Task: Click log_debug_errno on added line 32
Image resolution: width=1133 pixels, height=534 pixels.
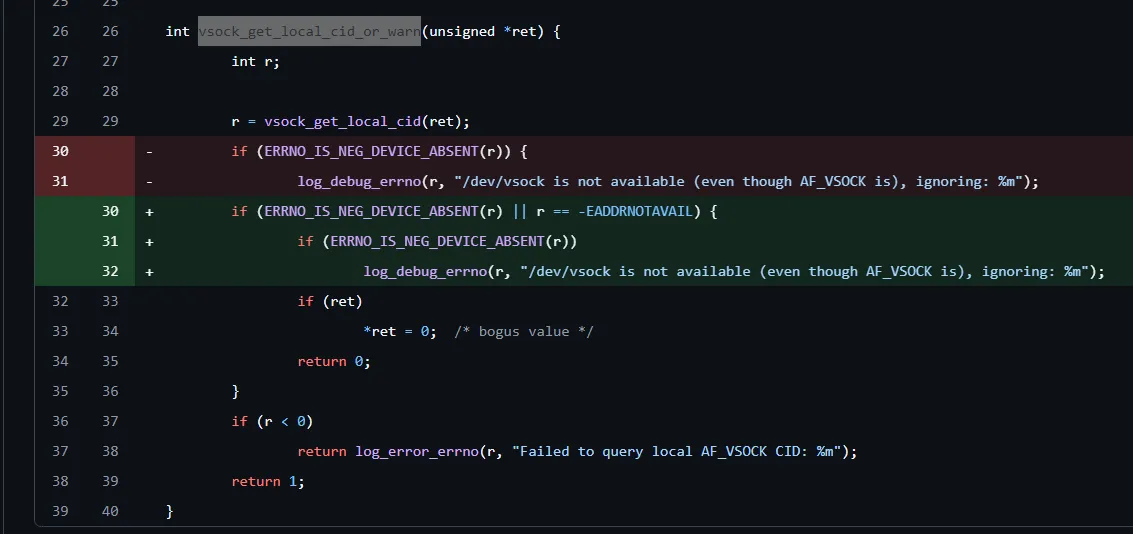Action: pyautogui.click(x=425, y=272)
